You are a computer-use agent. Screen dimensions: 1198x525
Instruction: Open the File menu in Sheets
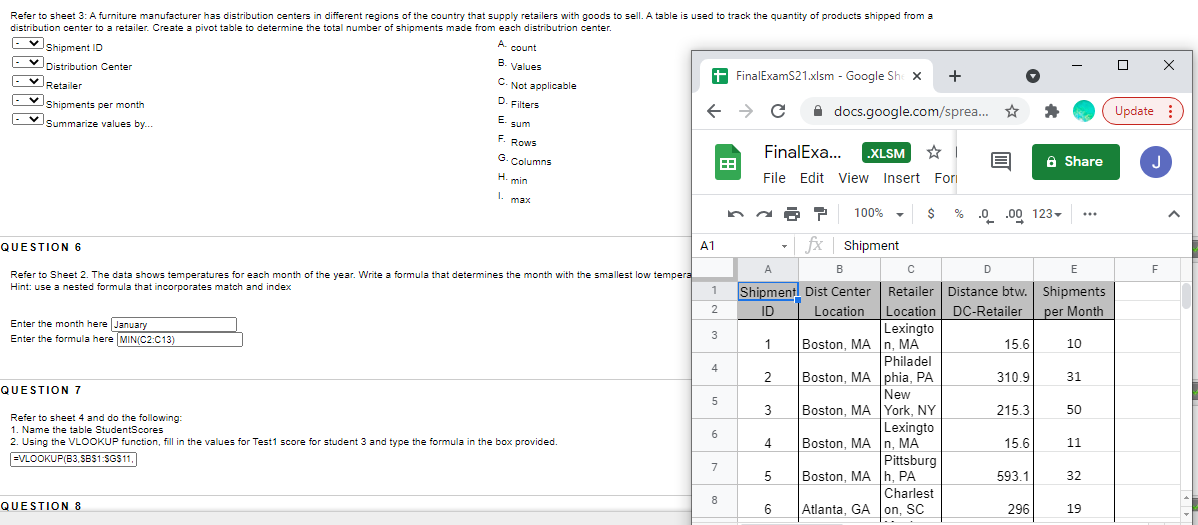[x=774, y=178]
